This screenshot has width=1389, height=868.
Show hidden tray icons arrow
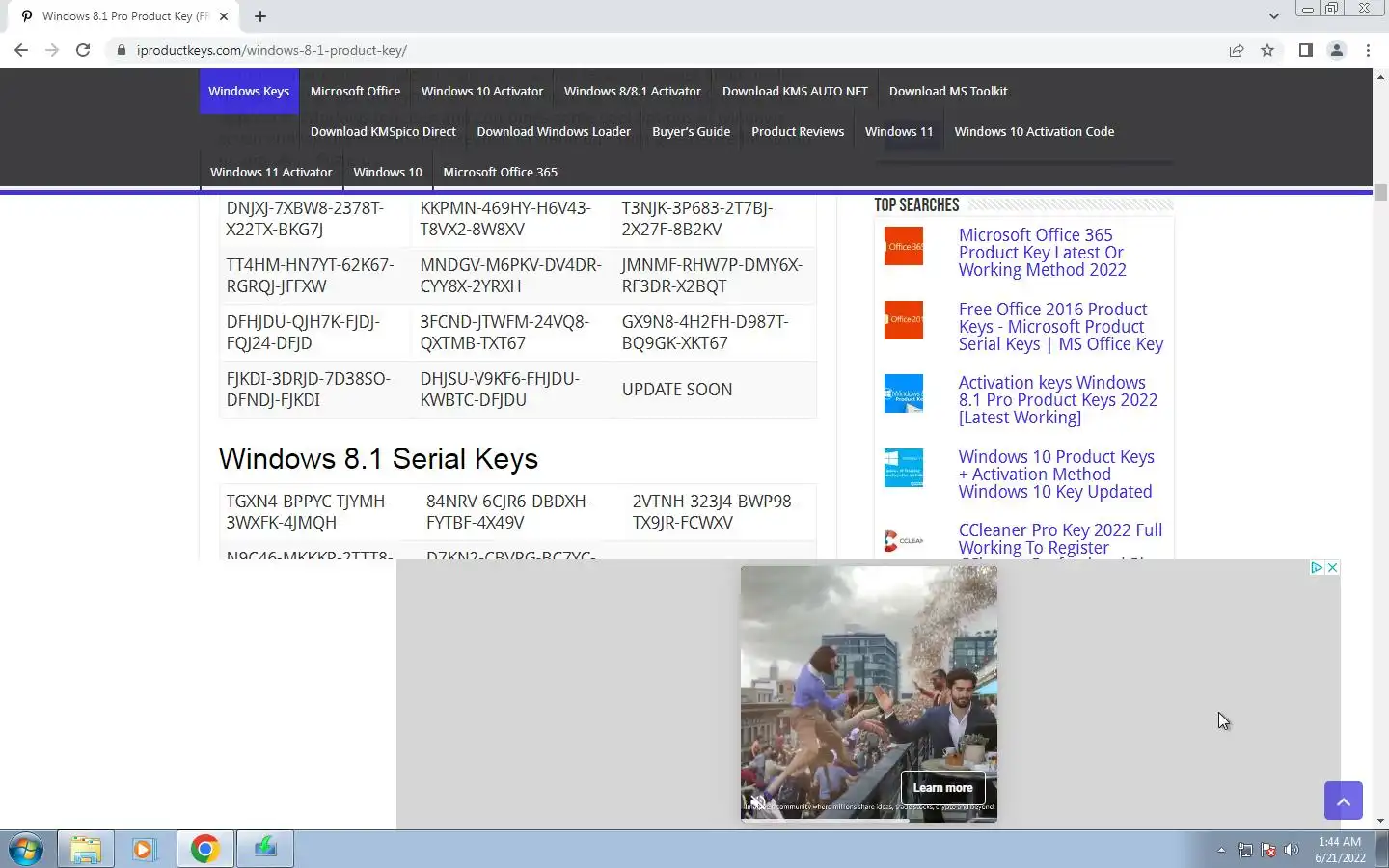(1221, 851)
